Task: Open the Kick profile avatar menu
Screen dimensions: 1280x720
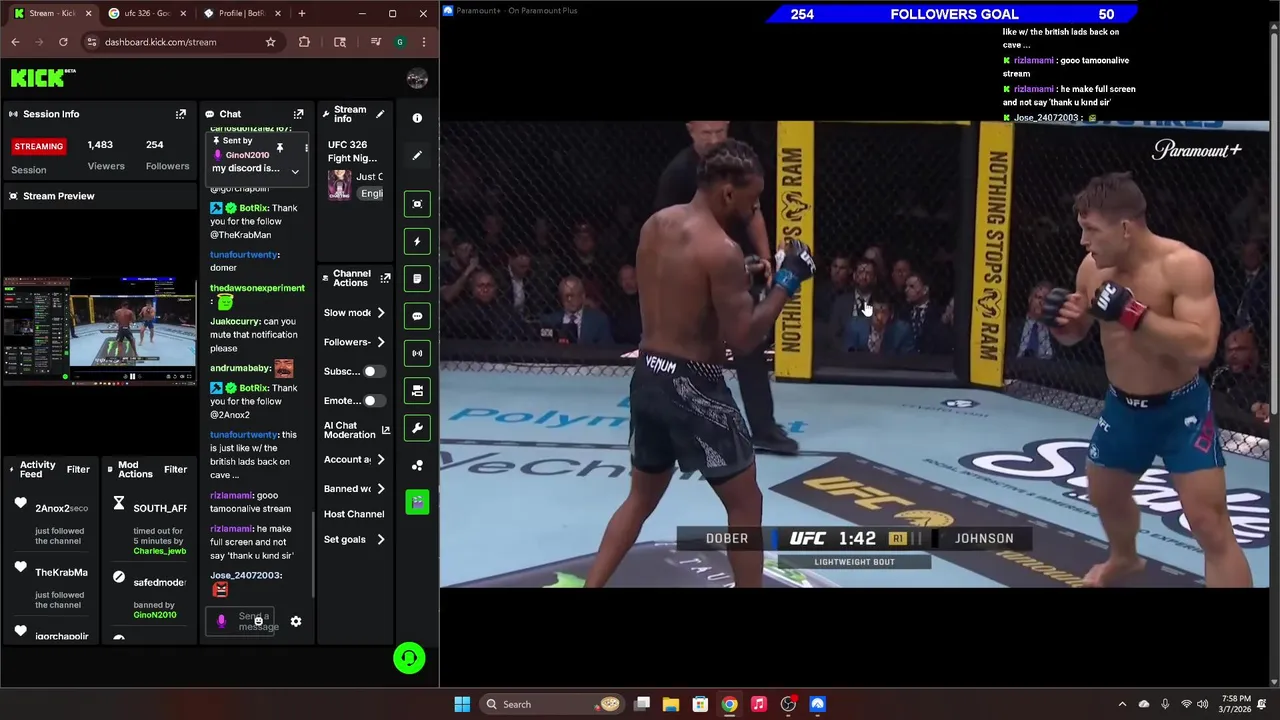Action: [x=417, y=78]
